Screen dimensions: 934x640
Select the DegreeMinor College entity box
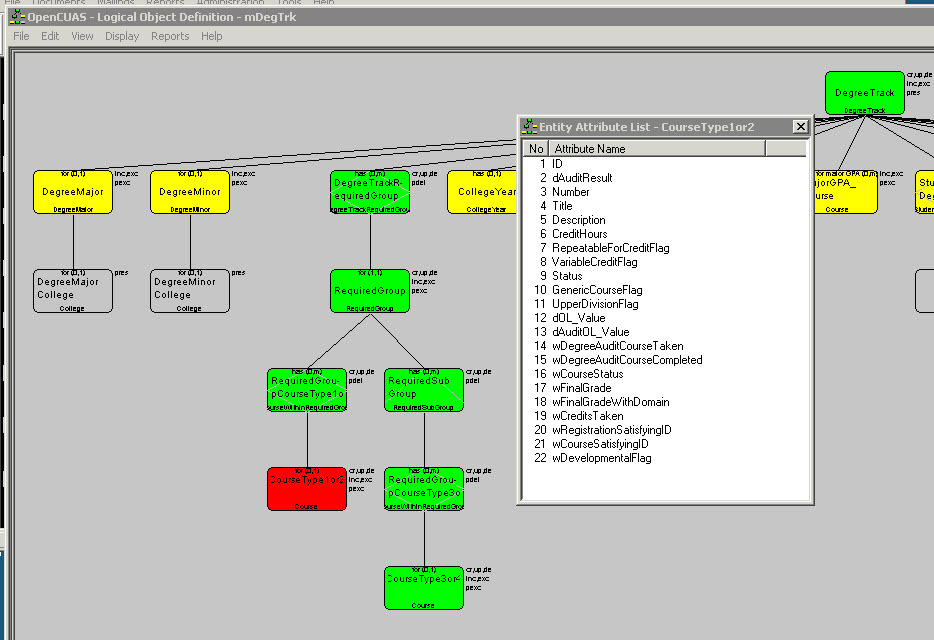(x=190, y=291)
